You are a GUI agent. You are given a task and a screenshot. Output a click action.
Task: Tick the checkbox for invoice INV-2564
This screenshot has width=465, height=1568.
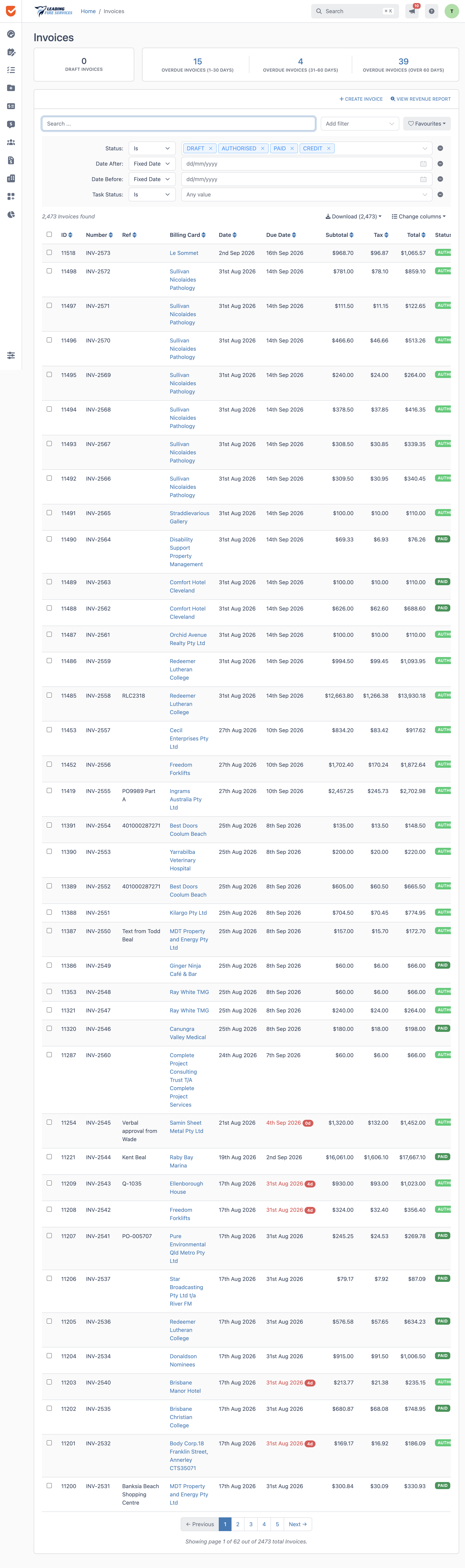[x=49, y=539]
